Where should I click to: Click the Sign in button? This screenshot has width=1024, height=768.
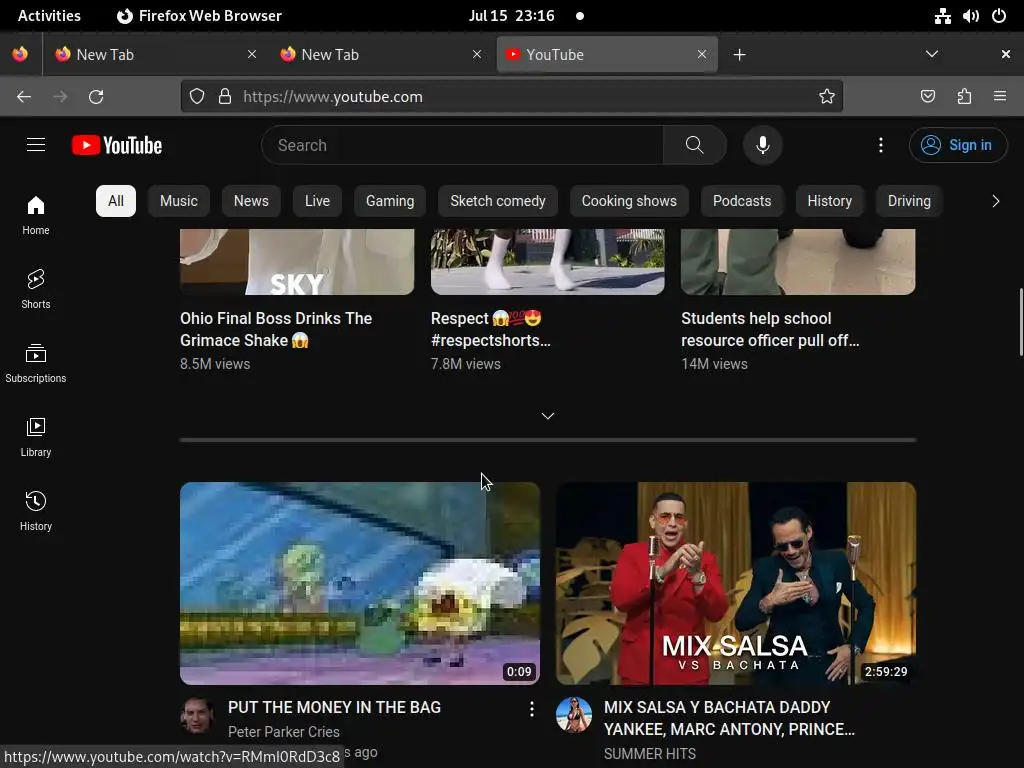click(957, 145)
